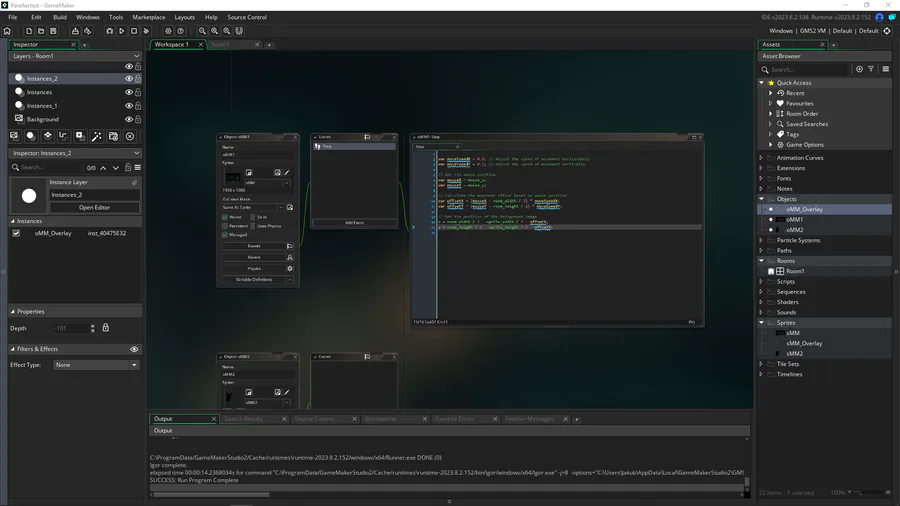Open Game Options gear in the toolbar

coord(168,31)
